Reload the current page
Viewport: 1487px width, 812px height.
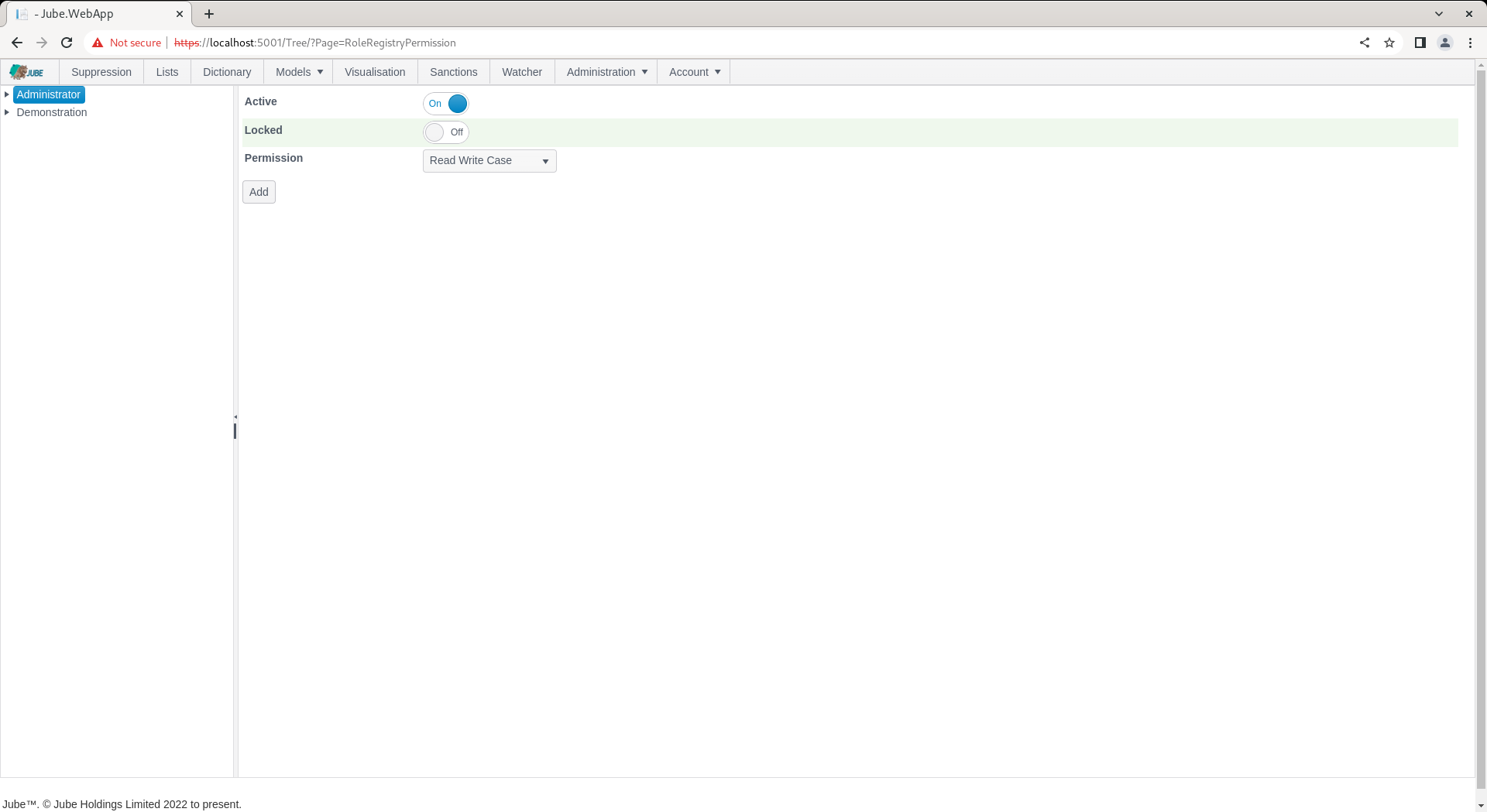point(67,43)
